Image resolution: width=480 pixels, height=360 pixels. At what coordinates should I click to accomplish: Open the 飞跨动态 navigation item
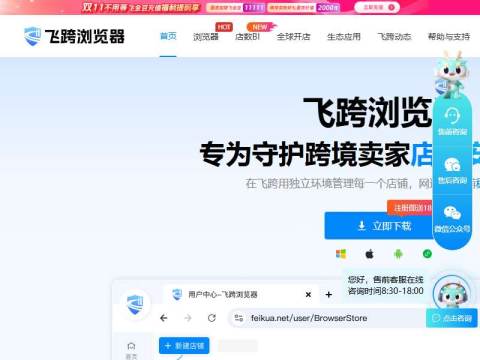[394, 37]
